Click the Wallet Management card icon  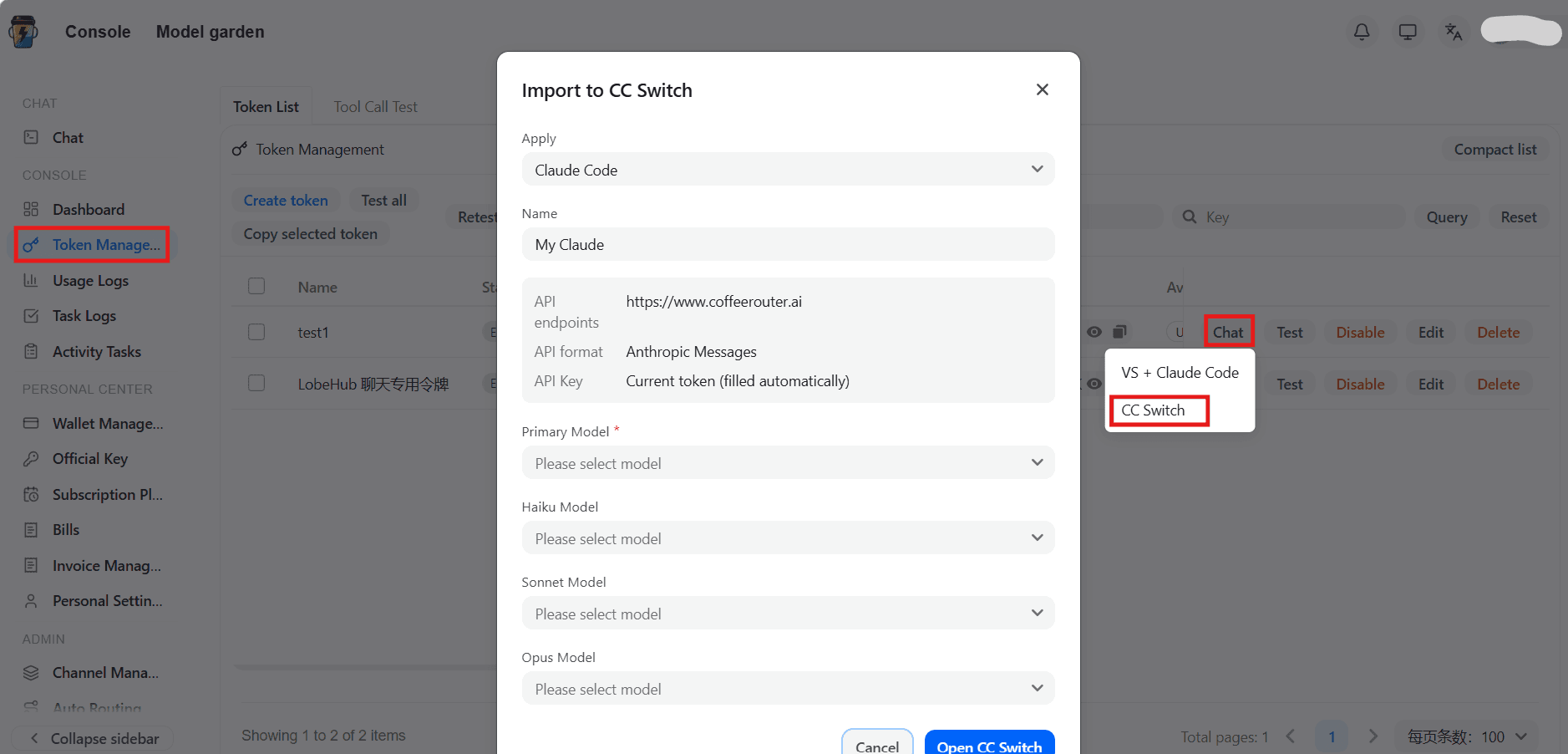[x=31, y=423]
